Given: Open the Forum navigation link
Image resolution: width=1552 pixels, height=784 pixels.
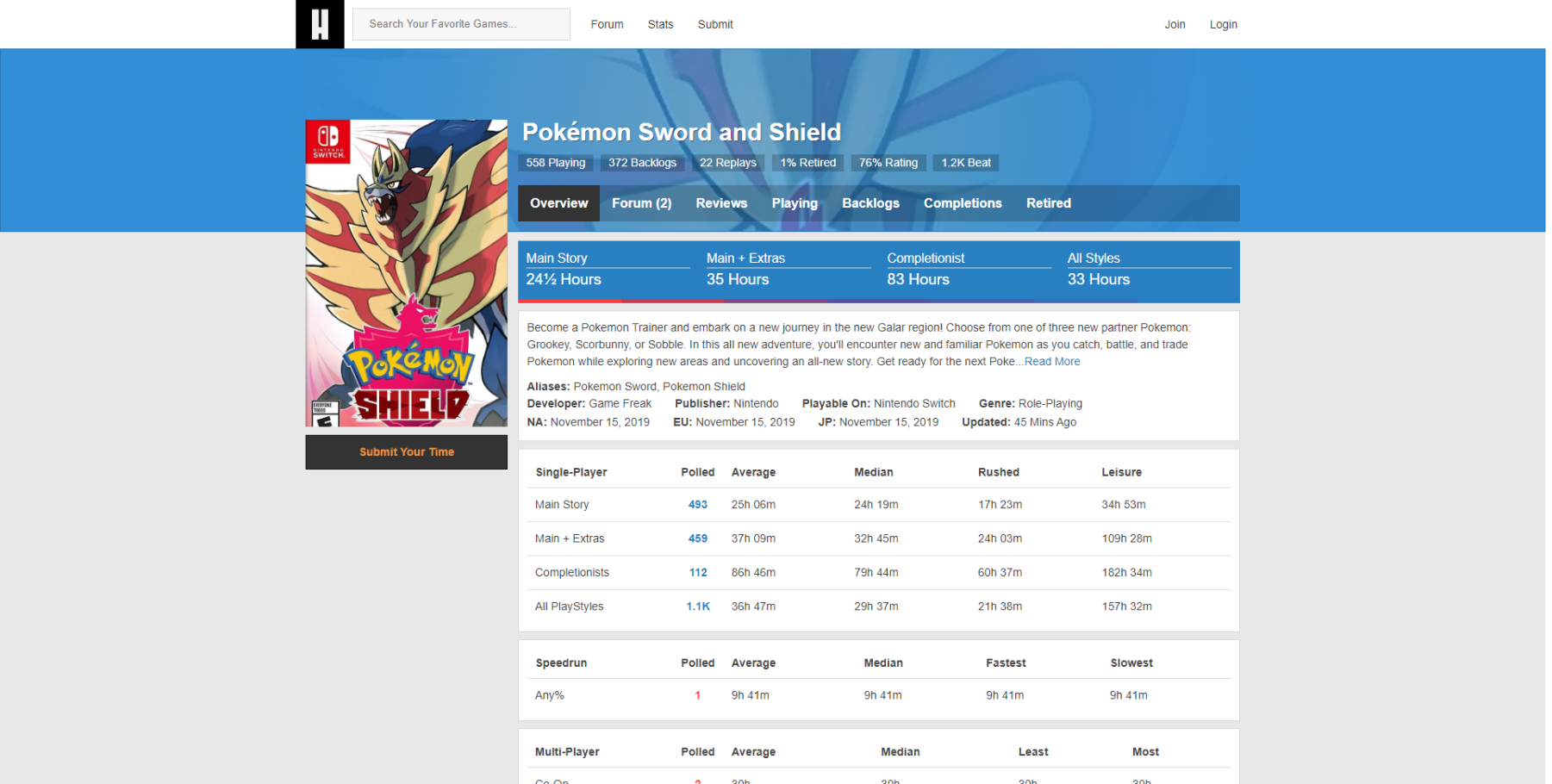Looking at the screenshot, I should pos(607,24).
